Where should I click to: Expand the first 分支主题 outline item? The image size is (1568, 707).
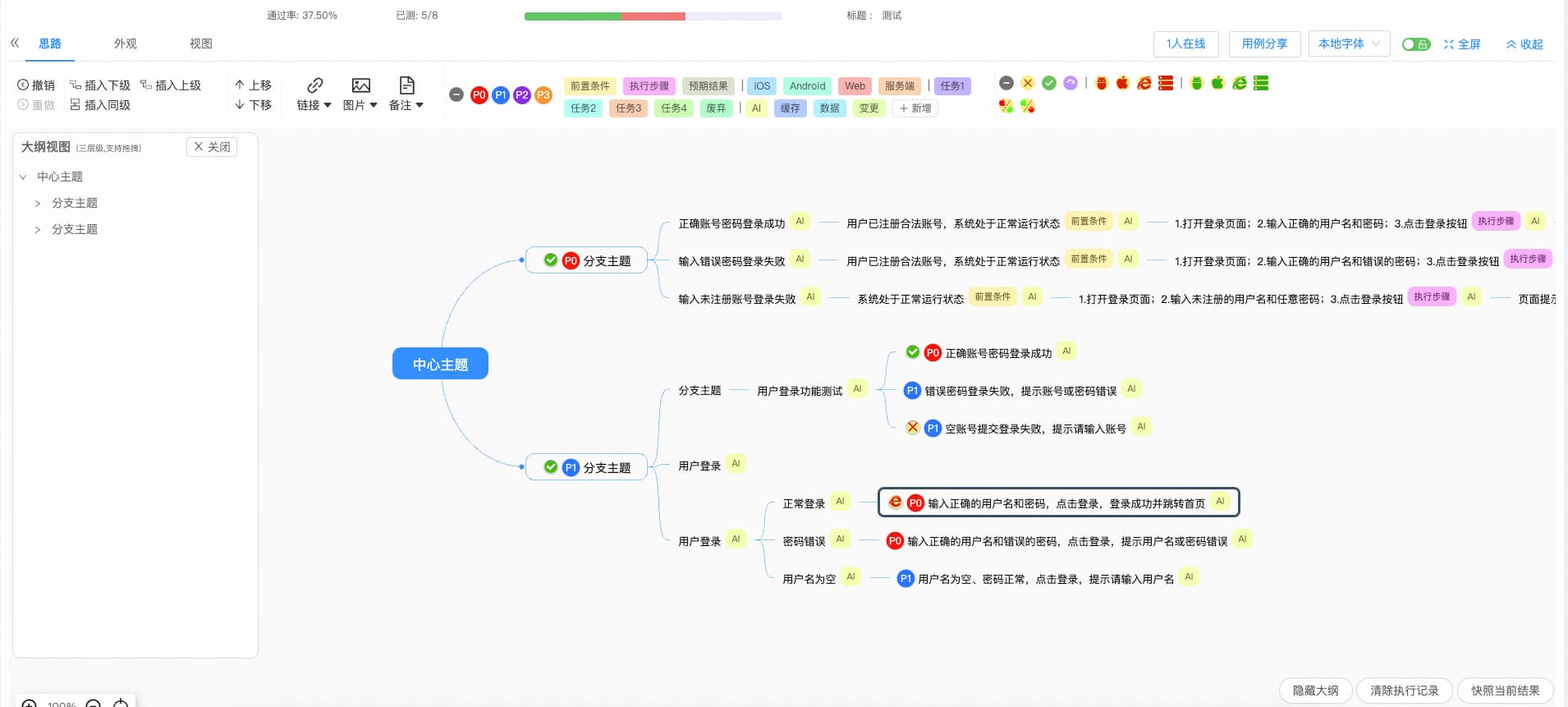pos(38,203)
